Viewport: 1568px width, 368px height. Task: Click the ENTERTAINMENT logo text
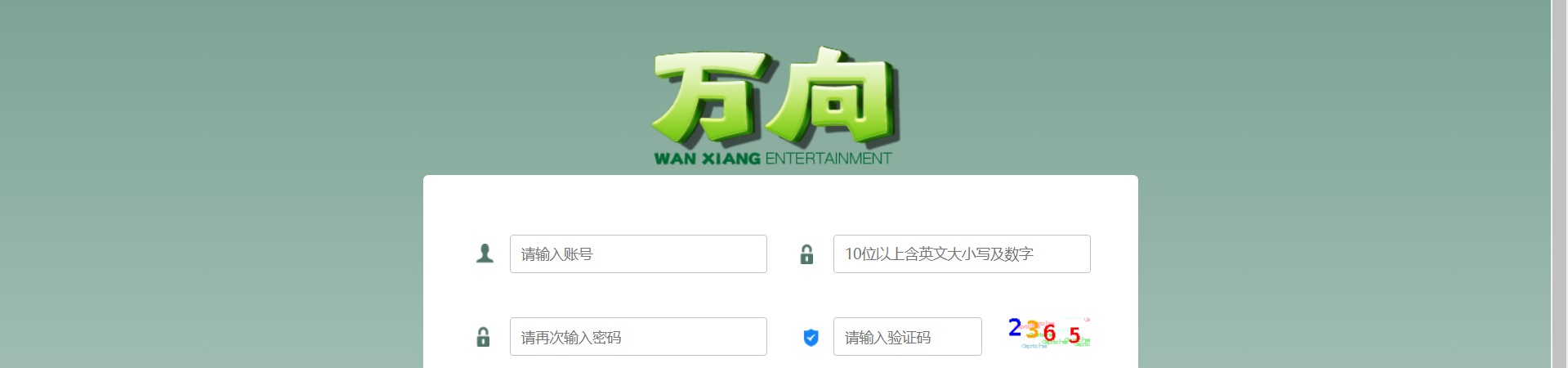coord(829,159)
